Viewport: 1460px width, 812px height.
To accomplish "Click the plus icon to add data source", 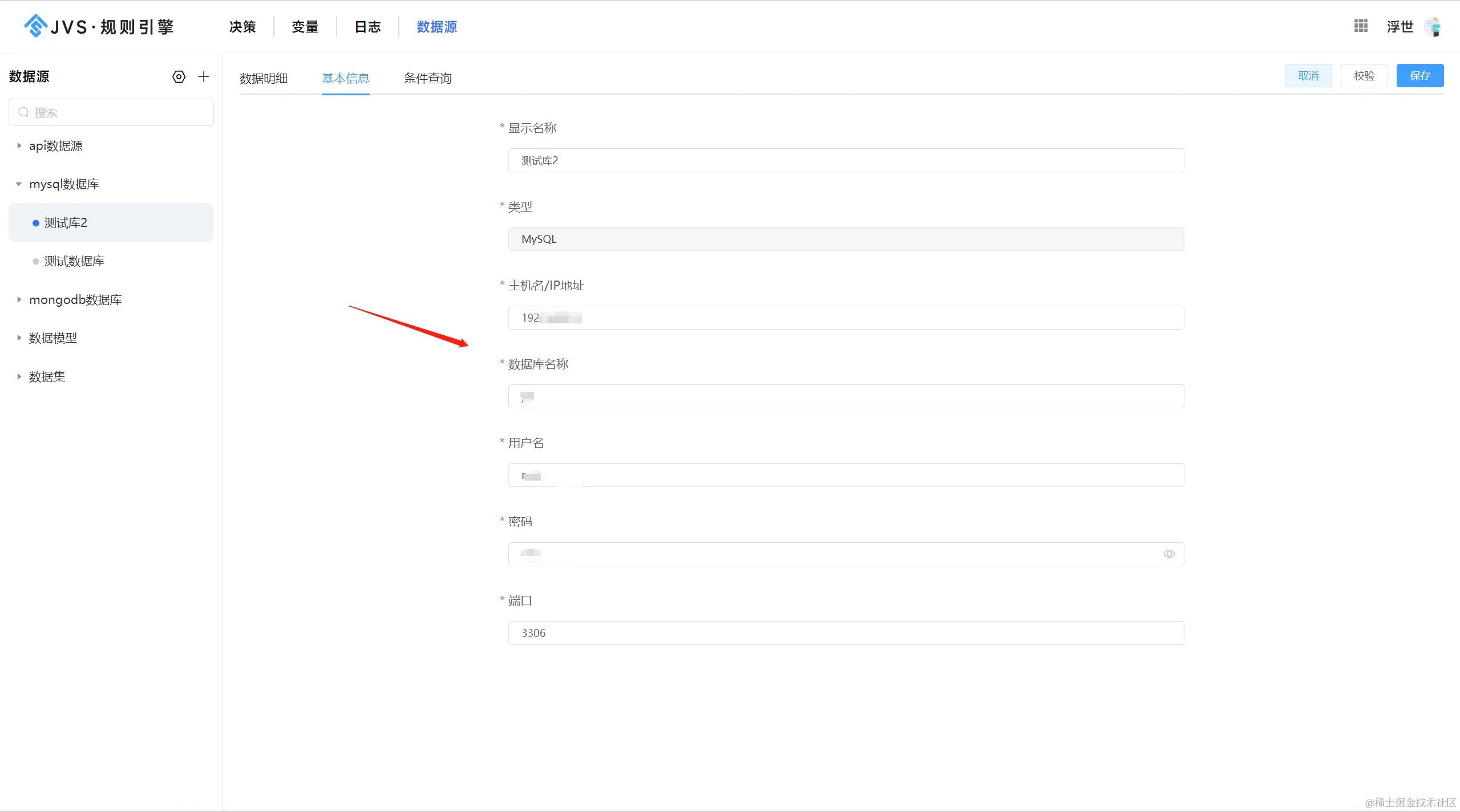I will [x=204, y=77].
